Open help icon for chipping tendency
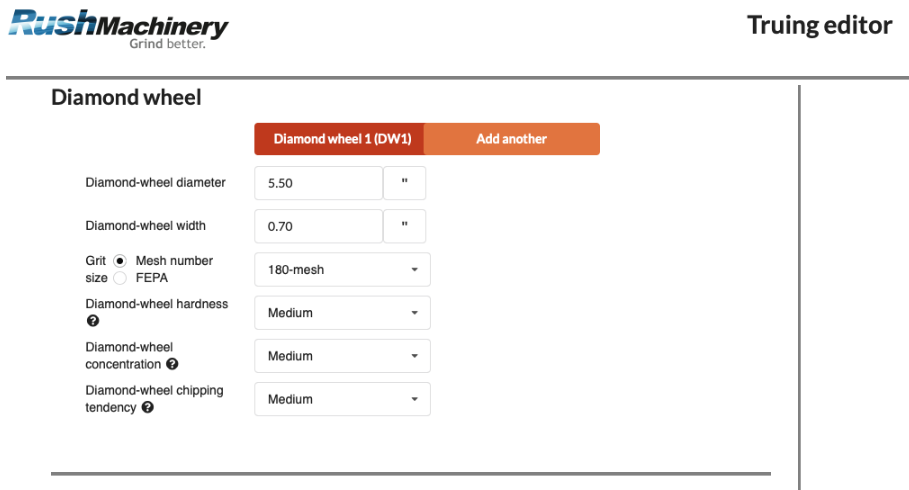The width and height of the screenshot is (909, 490). [148, 407]
